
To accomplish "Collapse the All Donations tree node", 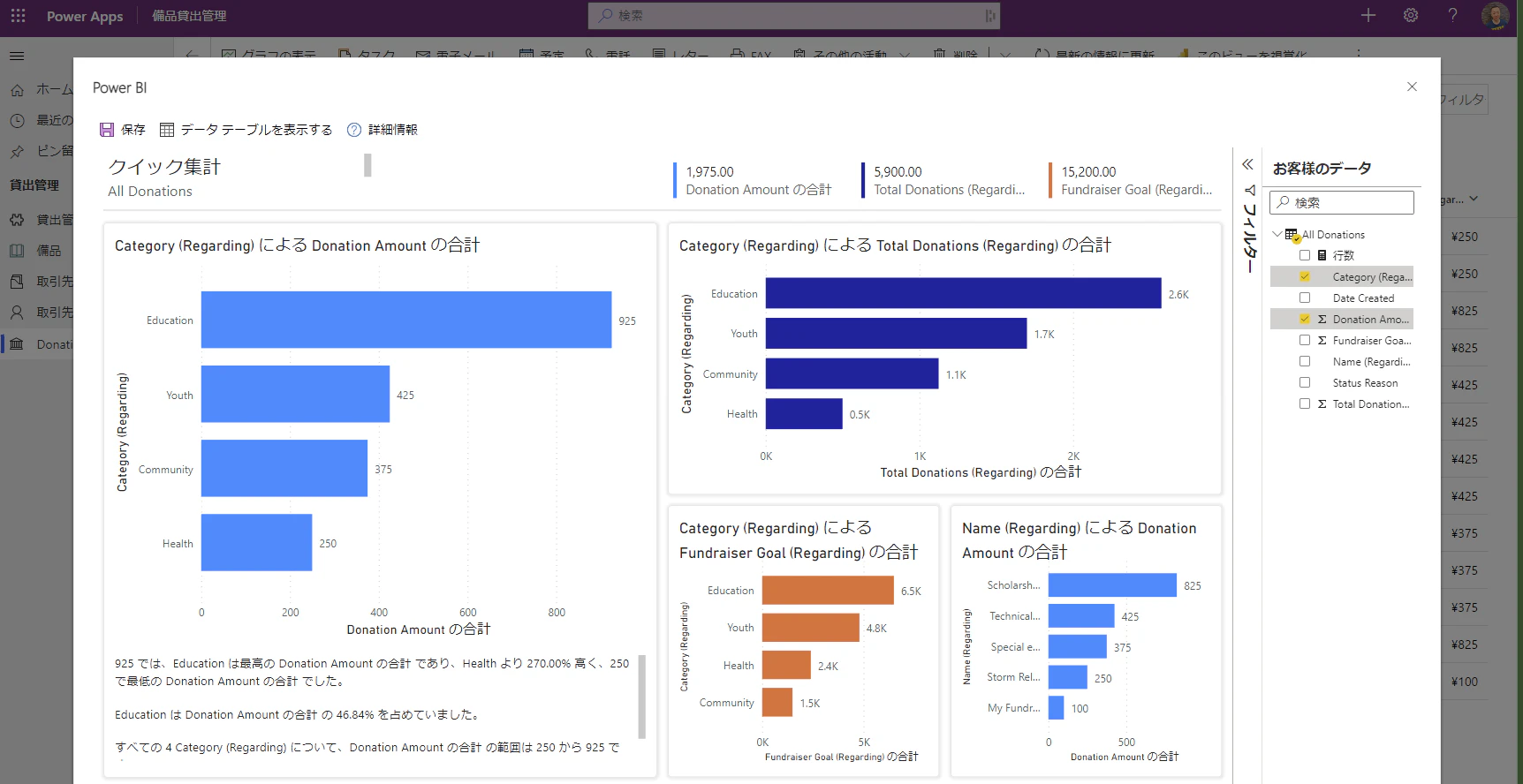I will 1277,234.
